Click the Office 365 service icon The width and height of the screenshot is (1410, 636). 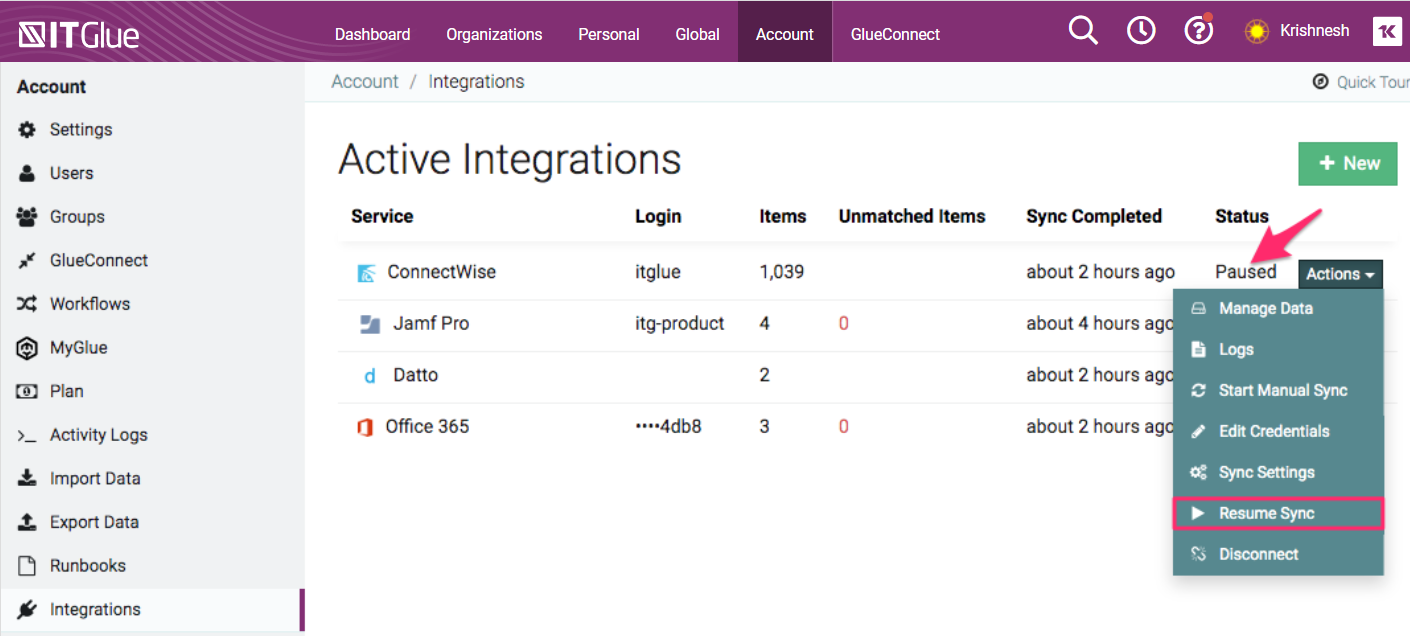[365, 427]
